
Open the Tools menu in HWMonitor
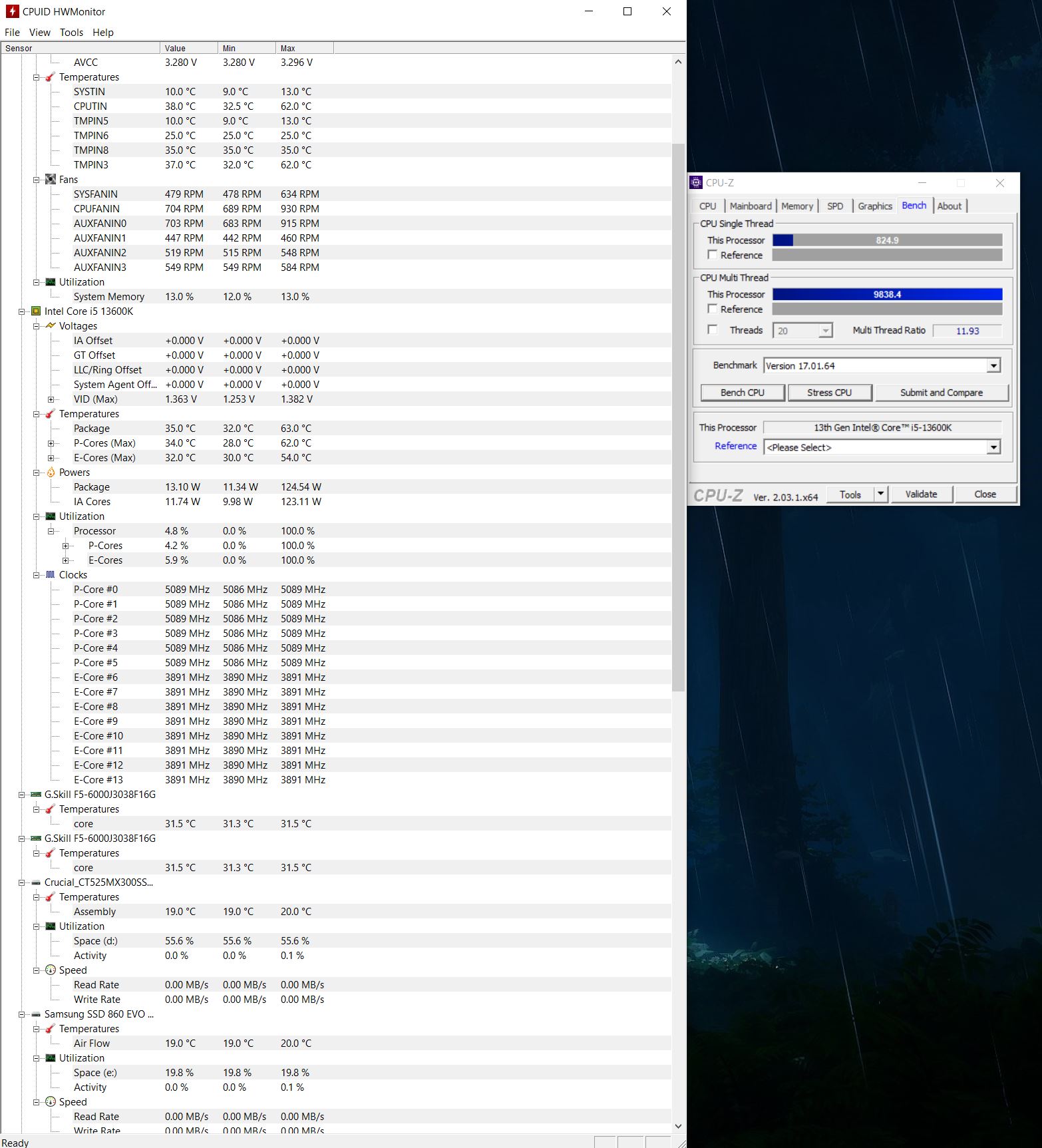click(x=71, y=32)
